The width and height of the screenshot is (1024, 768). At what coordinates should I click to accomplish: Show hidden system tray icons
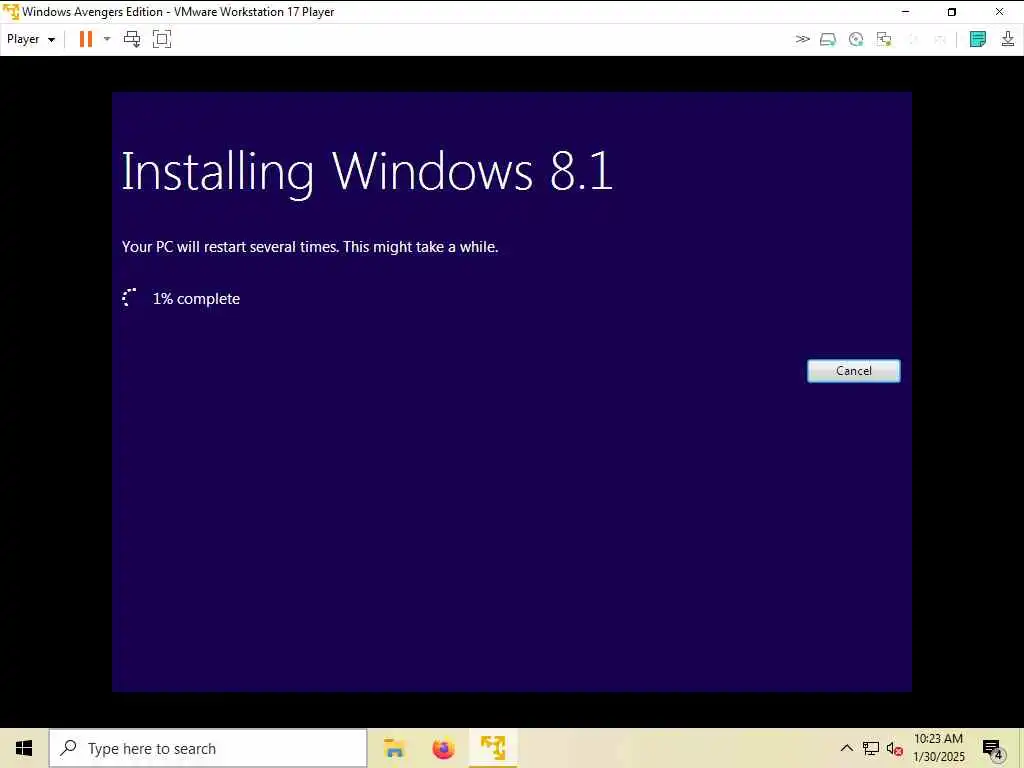point(846,748)
